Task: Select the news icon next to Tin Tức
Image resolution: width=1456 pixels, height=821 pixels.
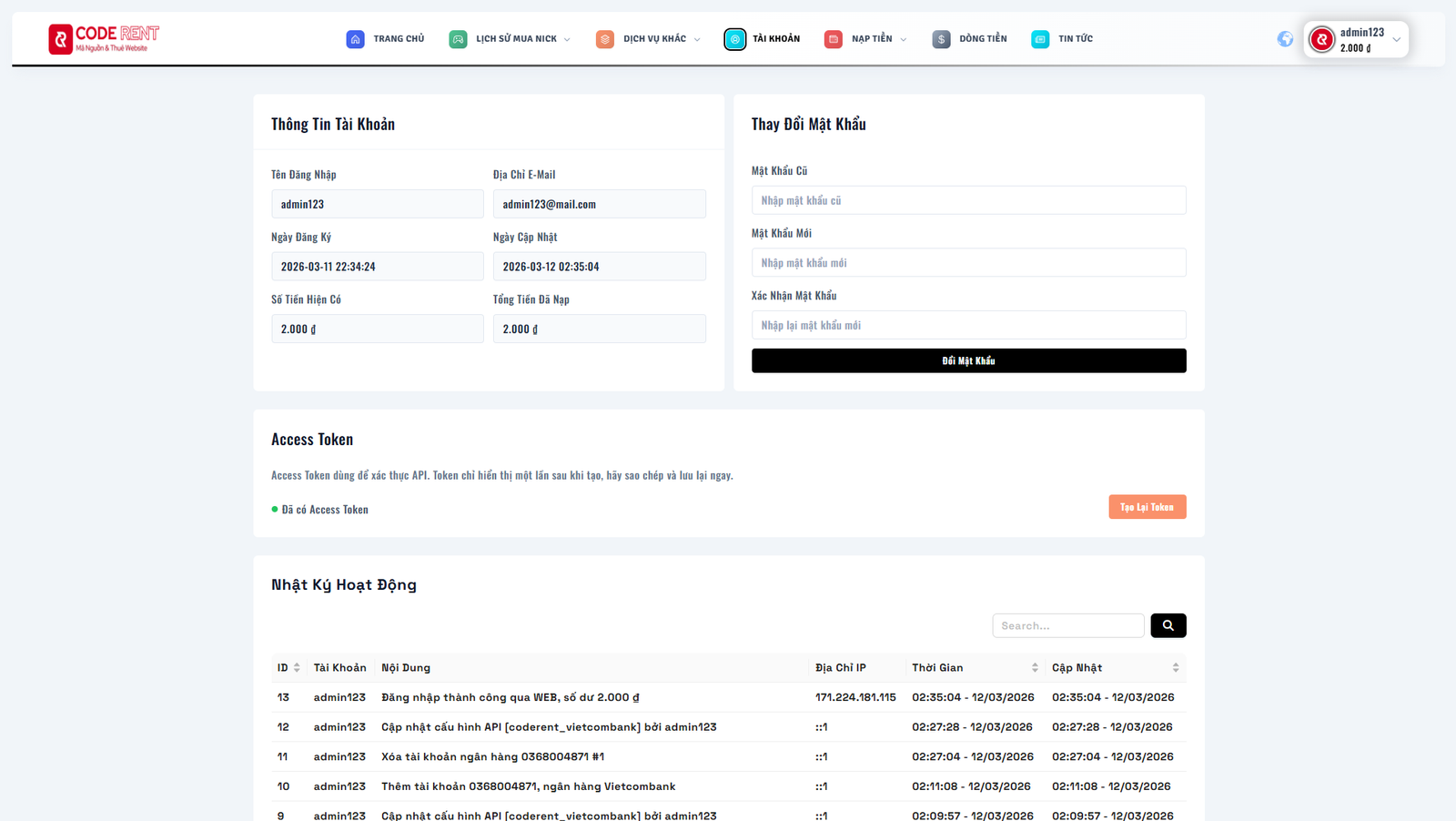Action: (x=1039, y=38)
